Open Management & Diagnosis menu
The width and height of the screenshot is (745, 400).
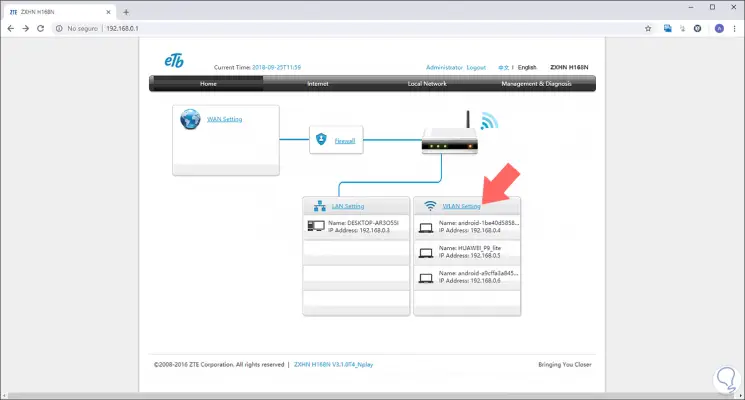pyautogui.click(x=536, y=84)
